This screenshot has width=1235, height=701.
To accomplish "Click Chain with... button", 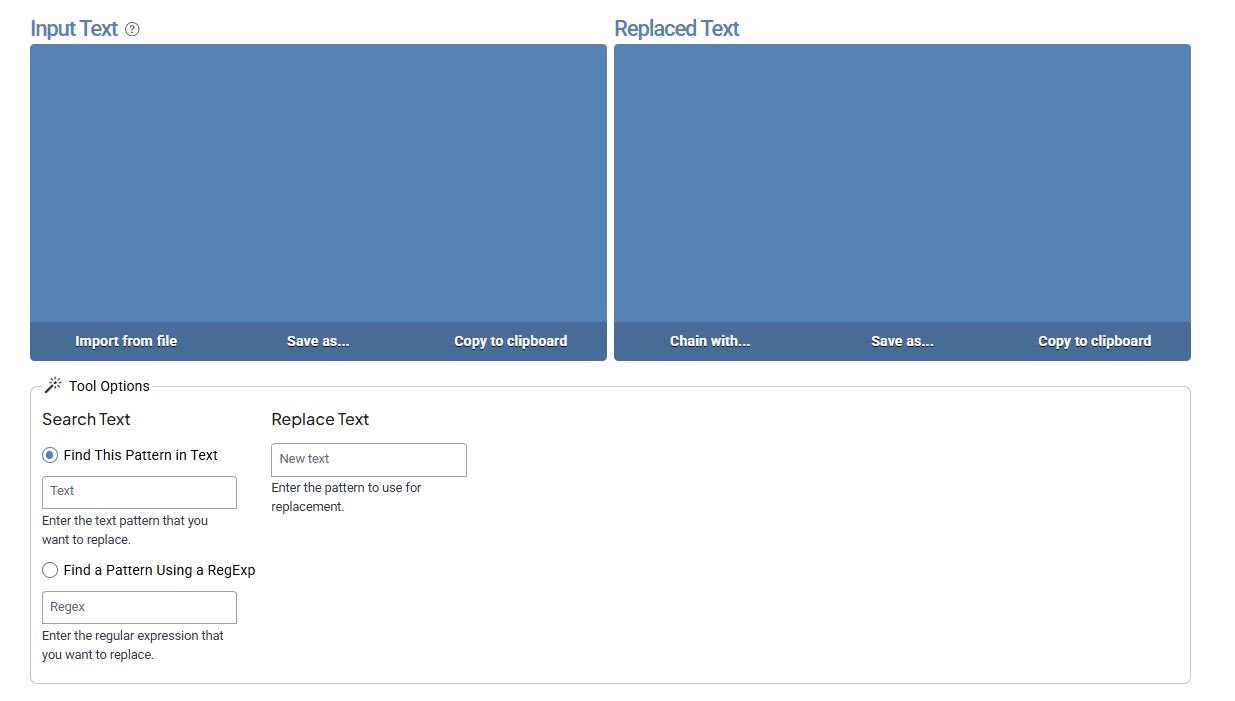I will [x=710, y=341].
